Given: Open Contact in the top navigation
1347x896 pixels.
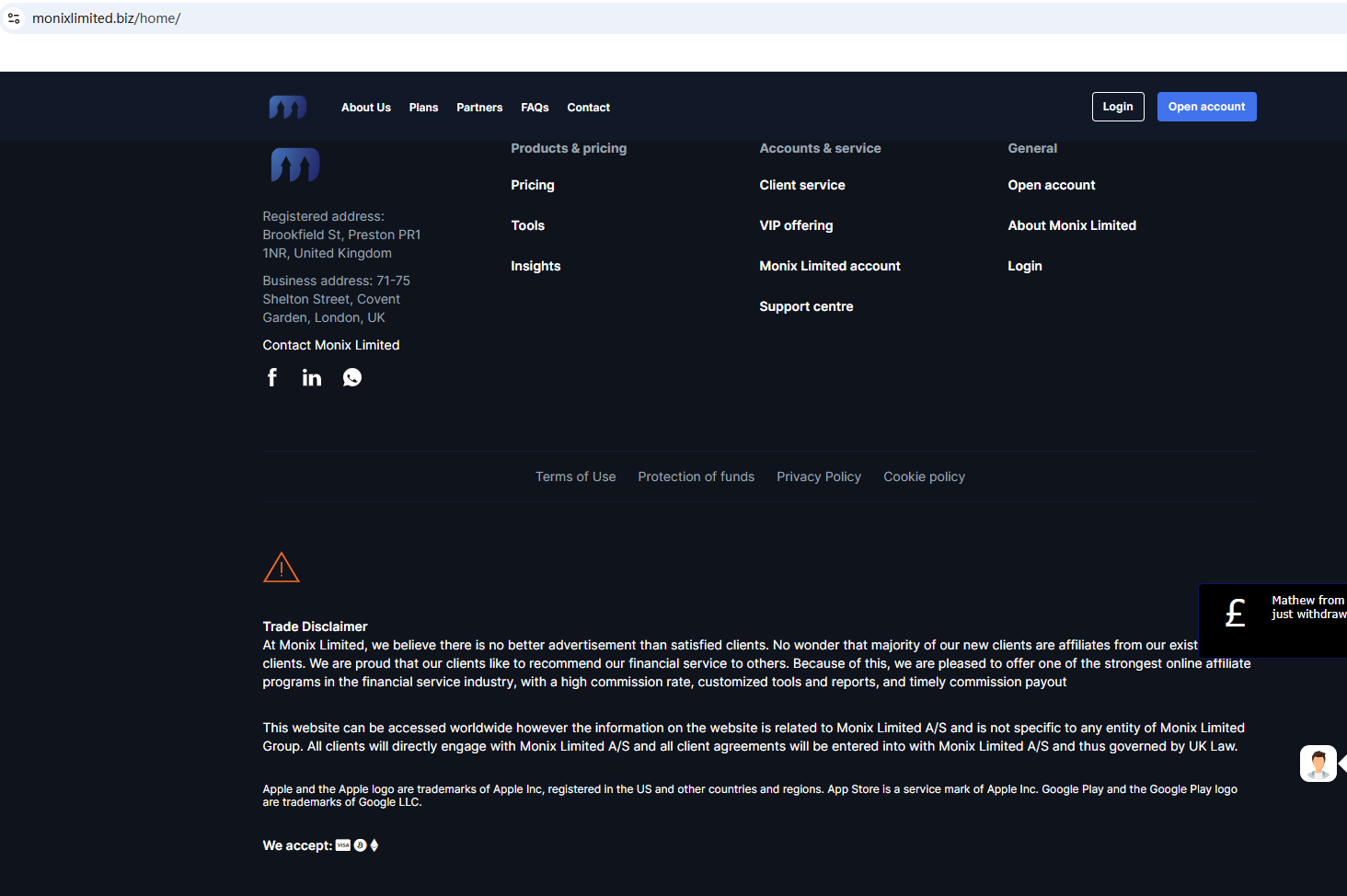Looking at the screenshot, I should click(x=589, y=108).
